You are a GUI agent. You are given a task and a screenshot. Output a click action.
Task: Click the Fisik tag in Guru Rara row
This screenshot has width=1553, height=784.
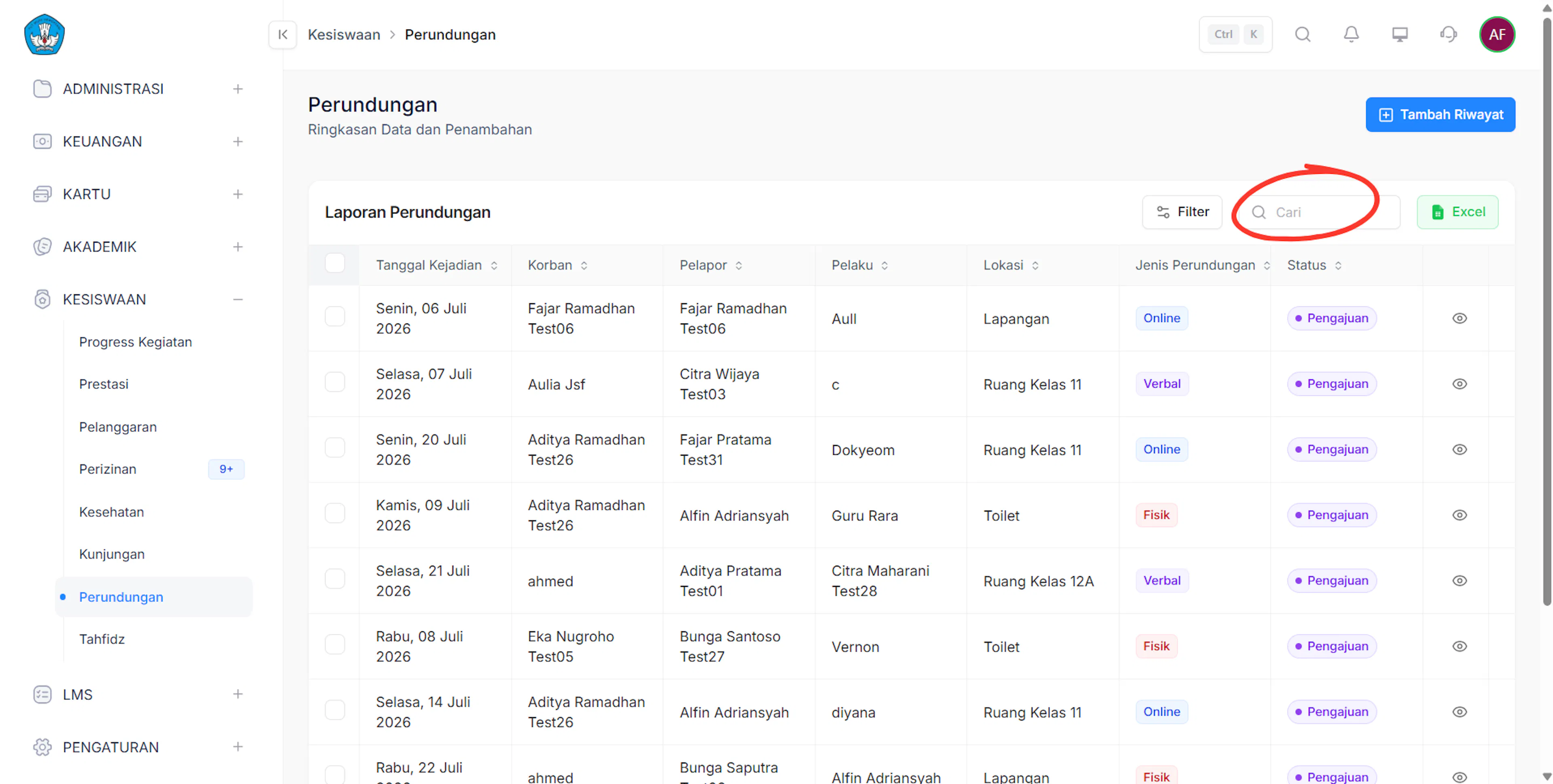[x=1156, y=515]
